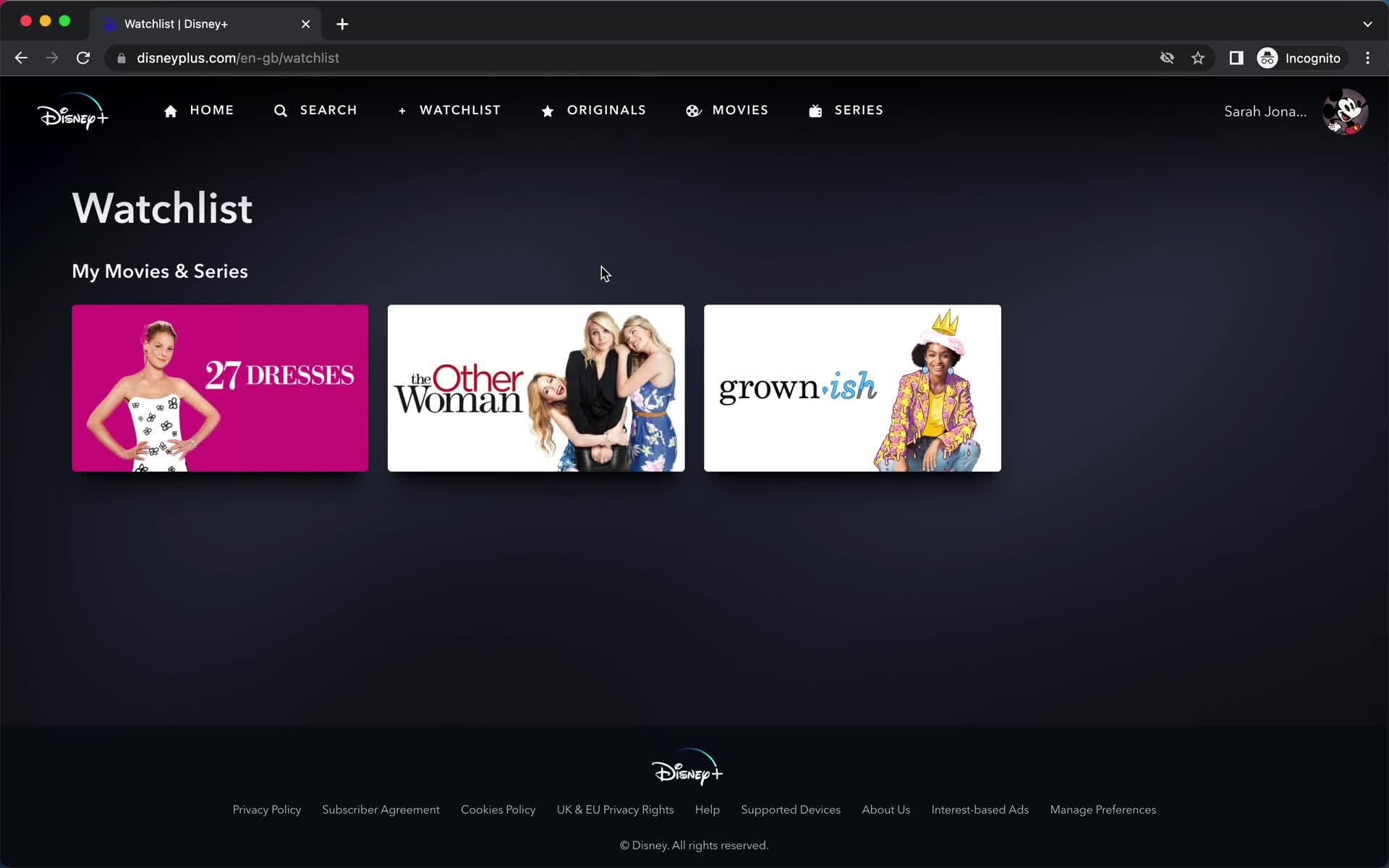1389x868 pixels.
Task: Open a new browser tab
Action: coord(342,24)
